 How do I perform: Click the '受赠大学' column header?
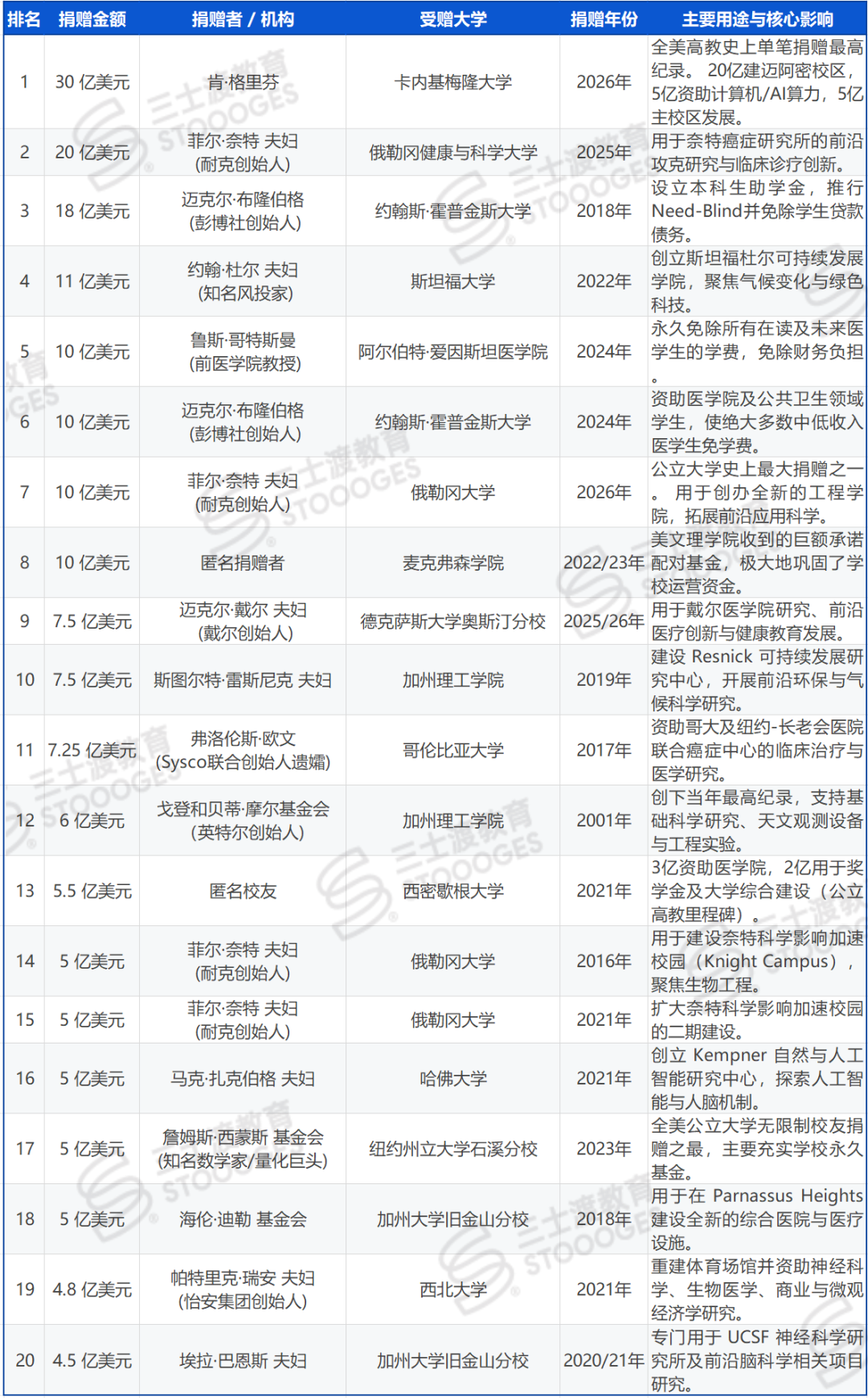[x=453, y=19]
